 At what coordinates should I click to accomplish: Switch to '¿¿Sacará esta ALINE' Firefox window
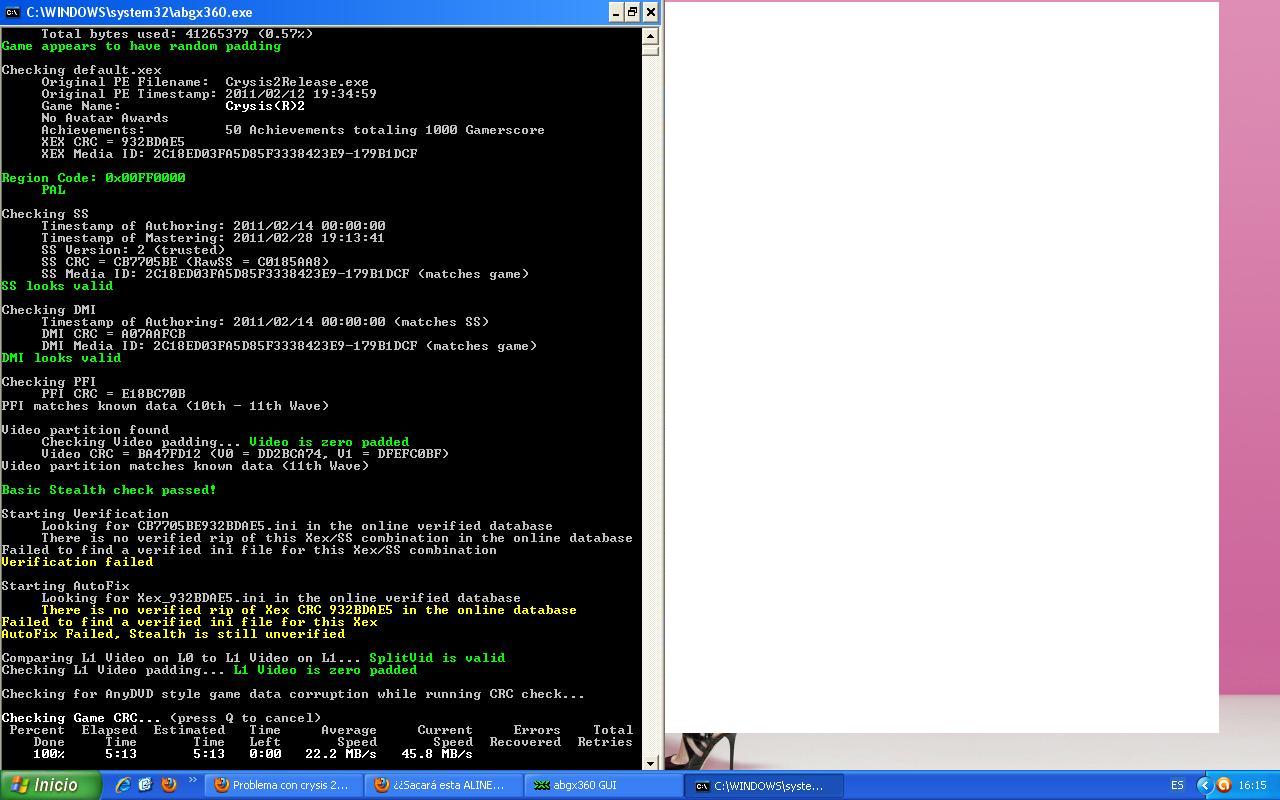coord(442,785)
